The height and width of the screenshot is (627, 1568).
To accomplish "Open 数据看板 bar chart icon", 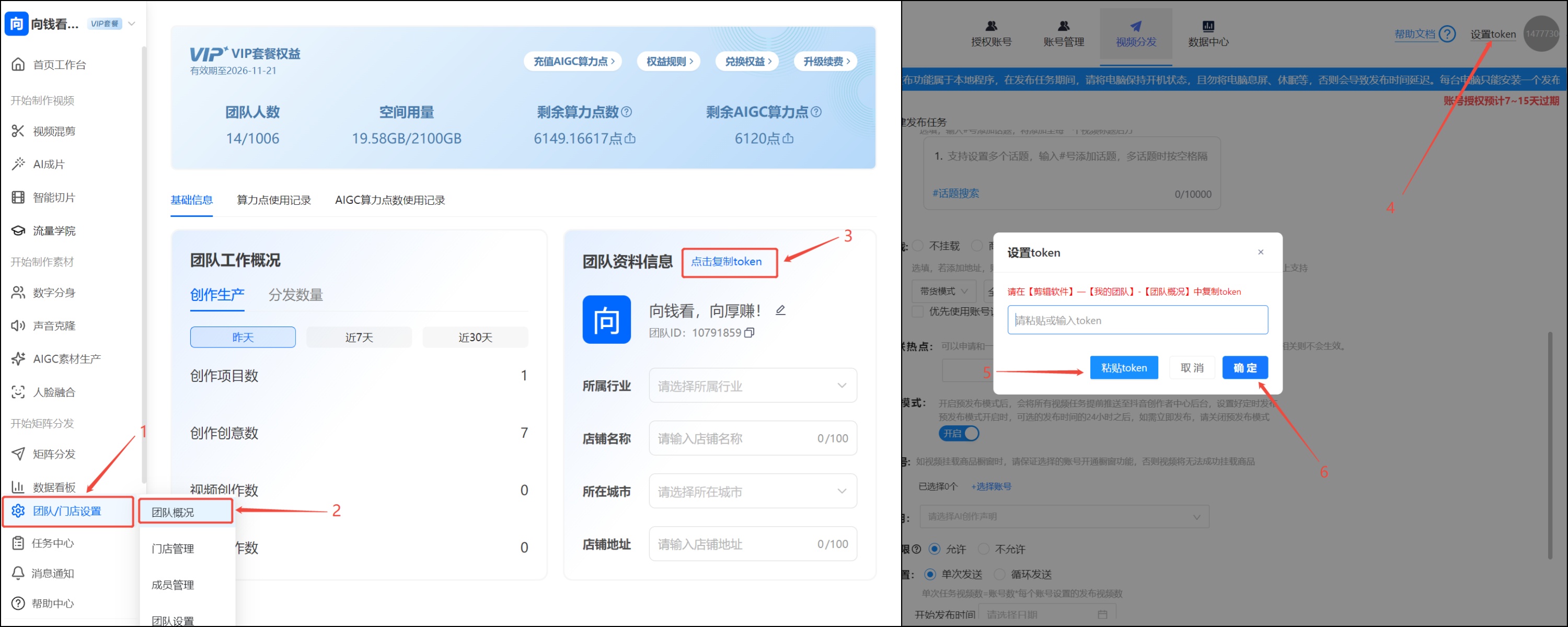I will [x=18, y=487].
